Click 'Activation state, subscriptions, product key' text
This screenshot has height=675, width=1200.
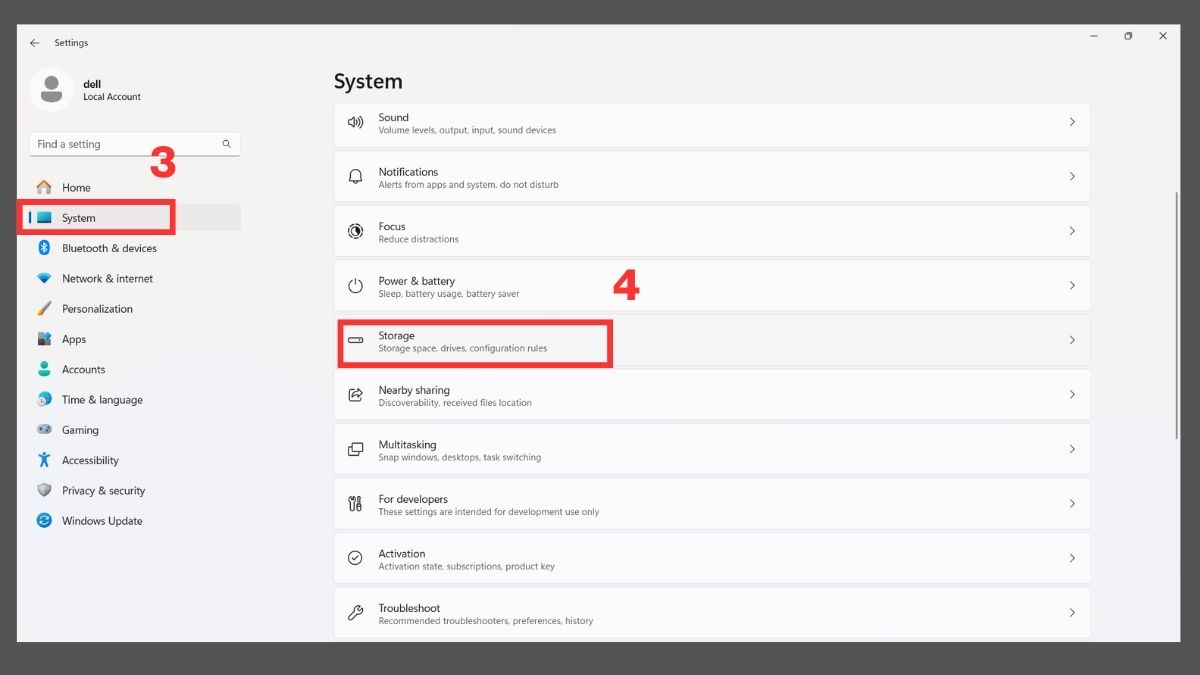coord(466,566)
